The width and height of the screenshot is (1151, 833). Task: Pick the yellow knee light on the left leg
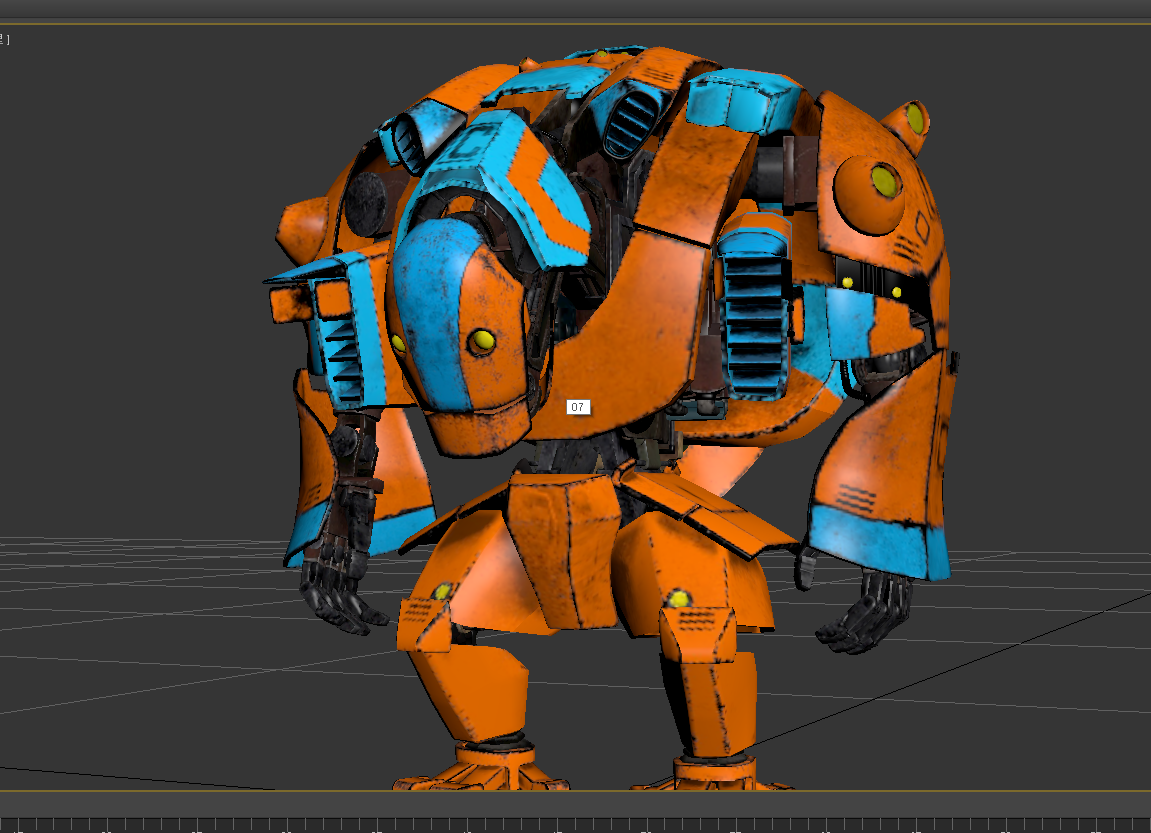click(442, 592)
